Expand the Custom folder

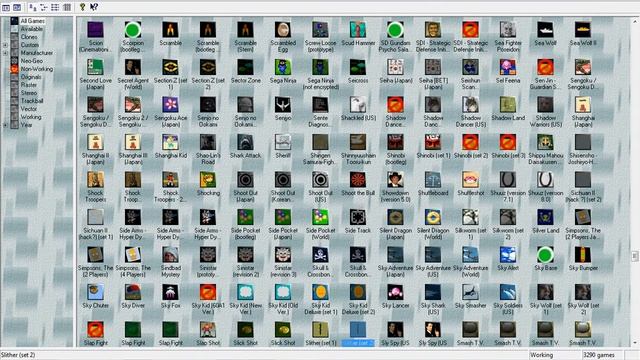point(5,45)
